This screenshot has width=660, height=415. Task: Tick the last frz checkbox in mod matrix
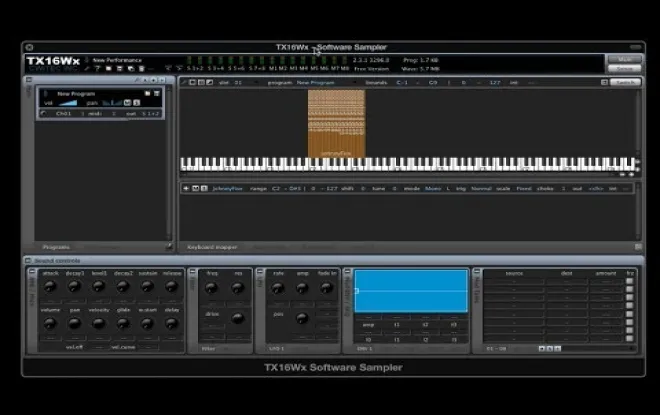(x=629, y=338)
